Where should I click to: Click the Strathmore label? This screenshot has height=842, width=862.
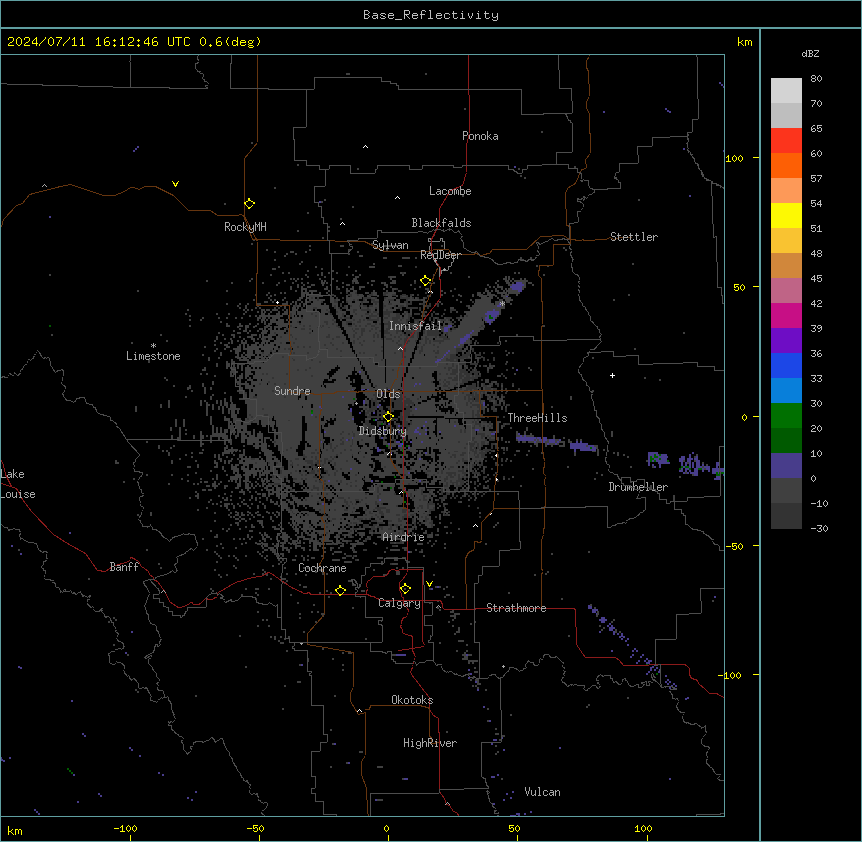516,608
